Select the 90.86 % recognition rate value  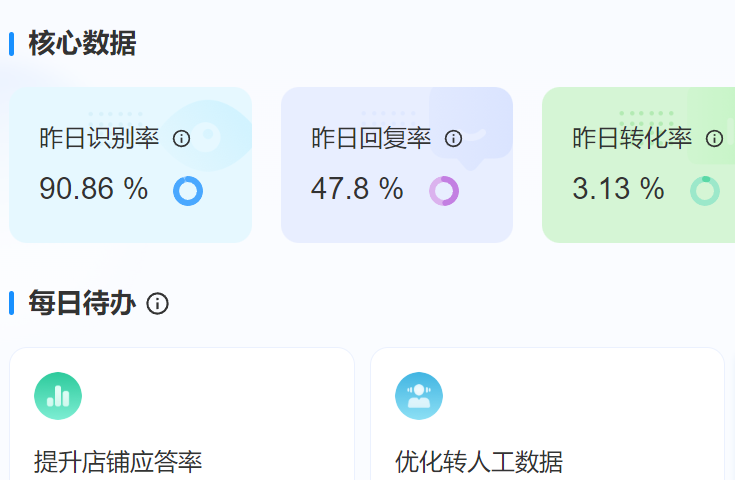point(93,189)
